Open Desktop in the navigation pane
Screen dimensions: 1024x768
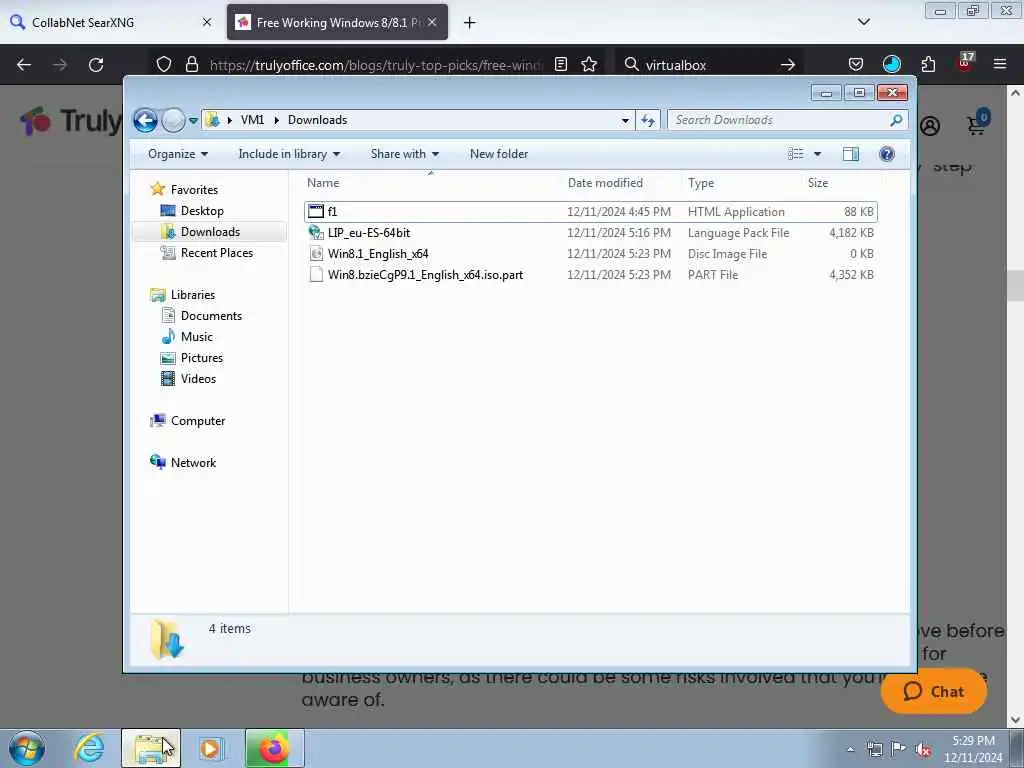202,211
